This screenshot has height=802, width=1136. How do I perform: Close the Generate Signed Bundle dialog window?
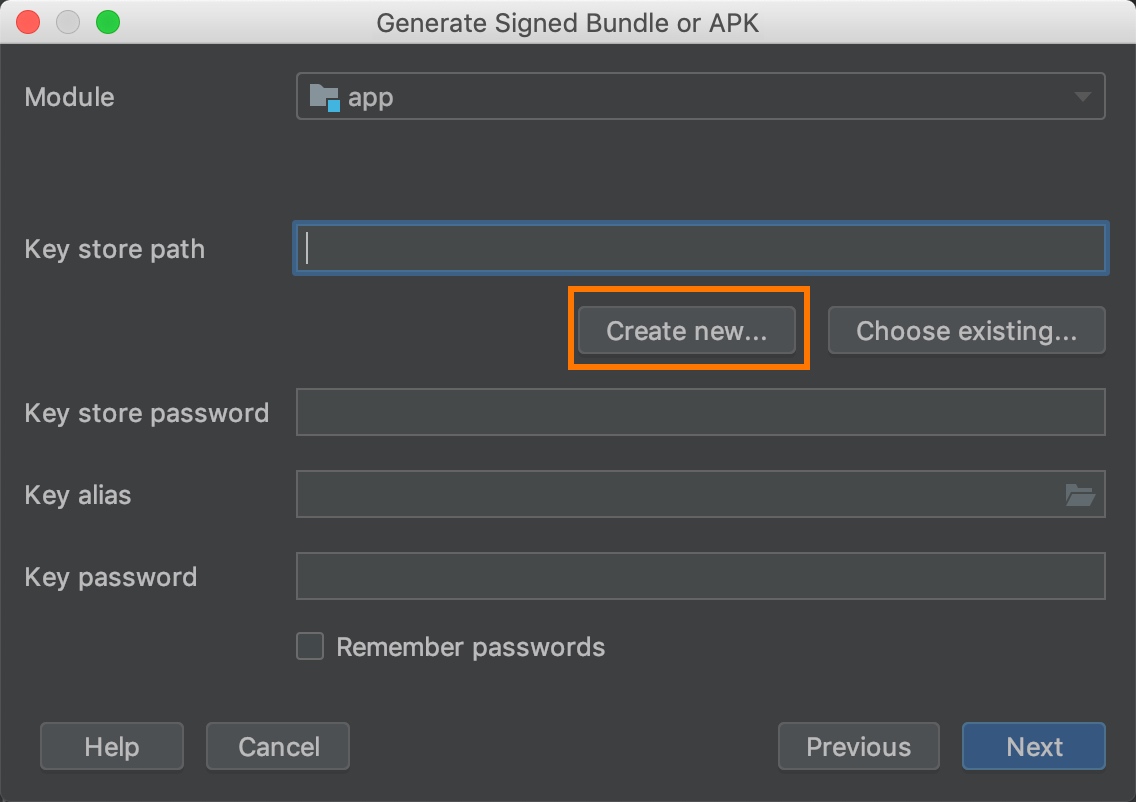click(x=29, y=22)
